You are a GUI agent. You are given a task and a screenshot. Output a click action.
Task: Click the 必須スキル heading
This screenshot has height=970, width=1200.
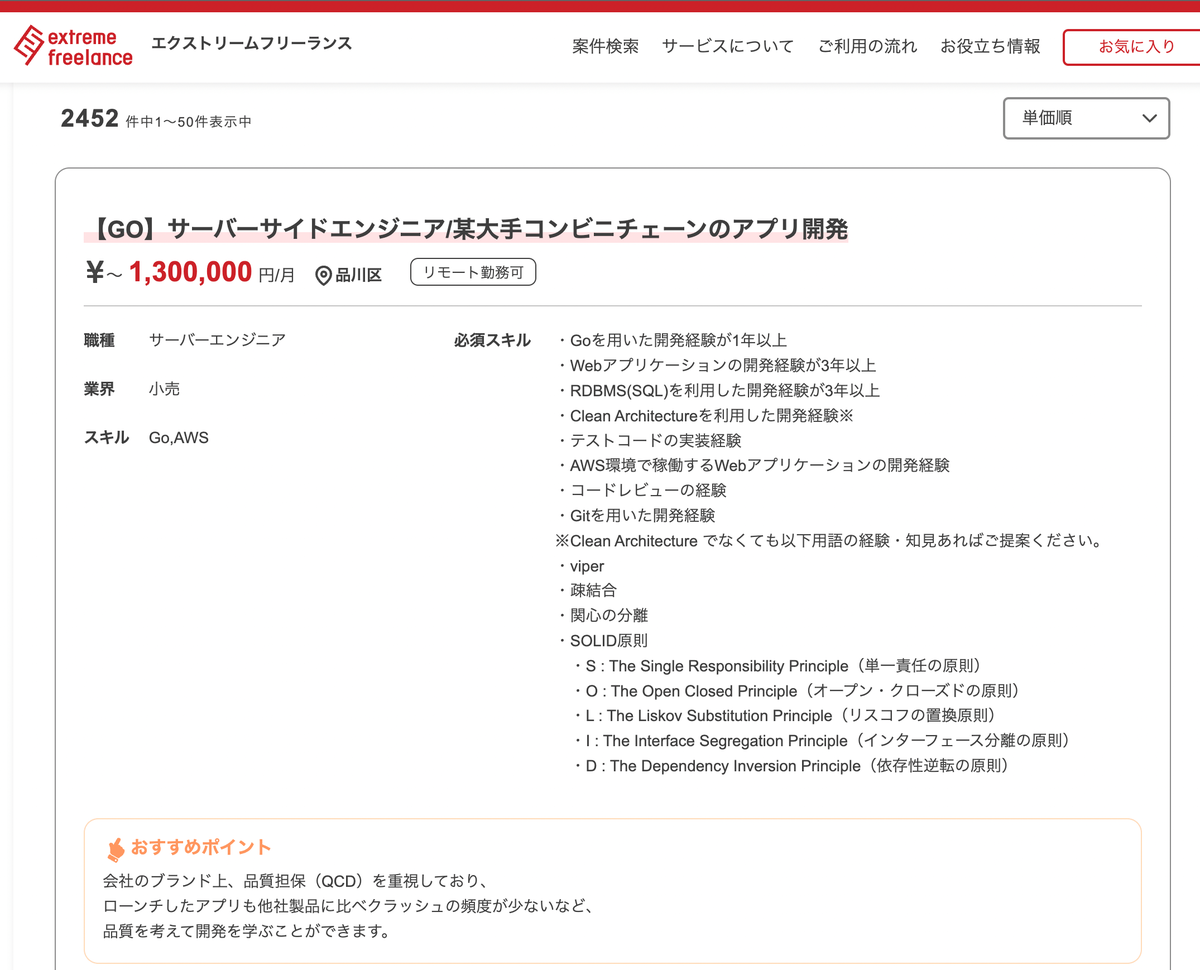(492, 340)
